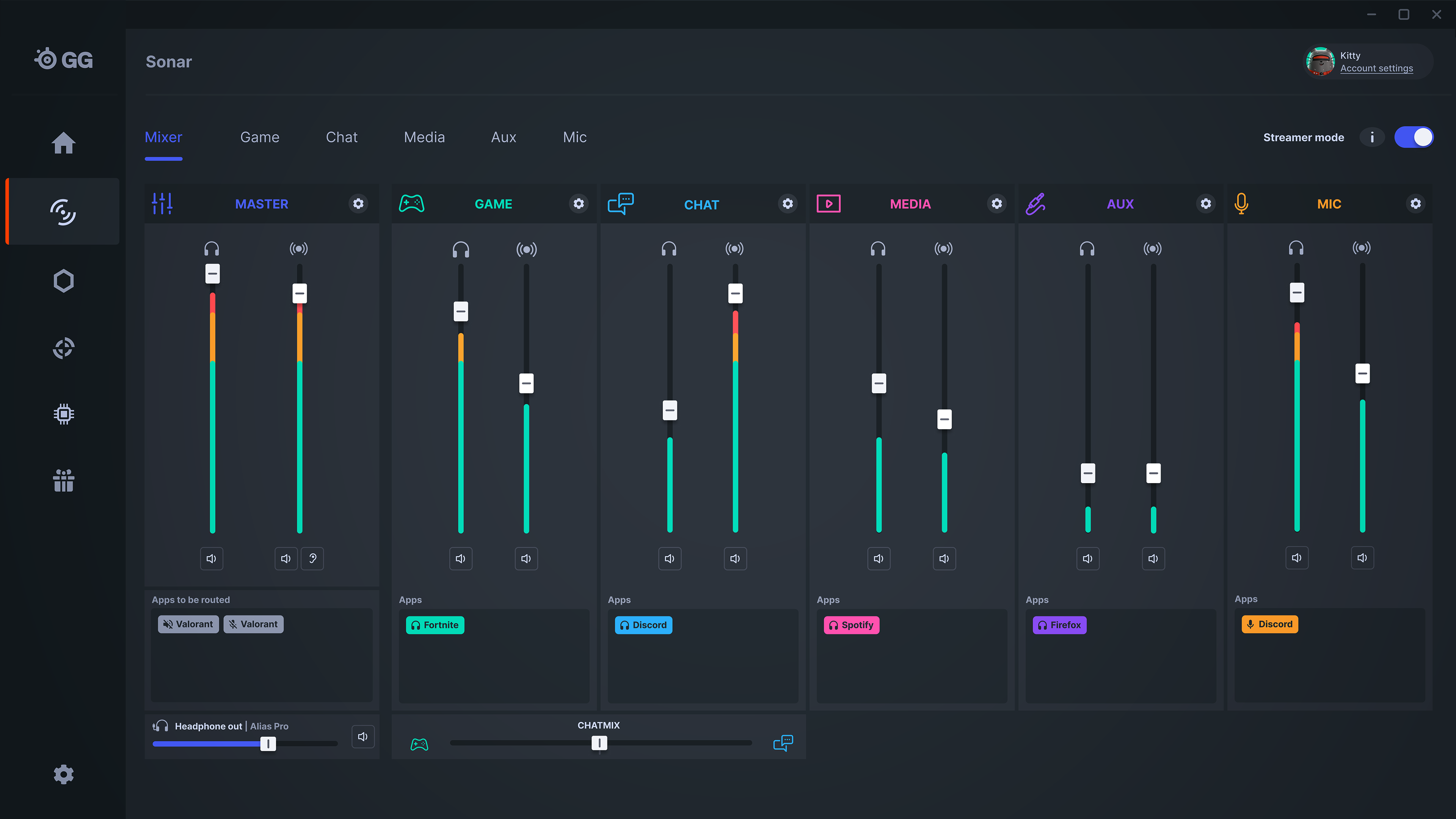This screenshot has height=819, width=1456.
Task: Open the chip-shaped sidebar icon
Action: coord(63,414)
